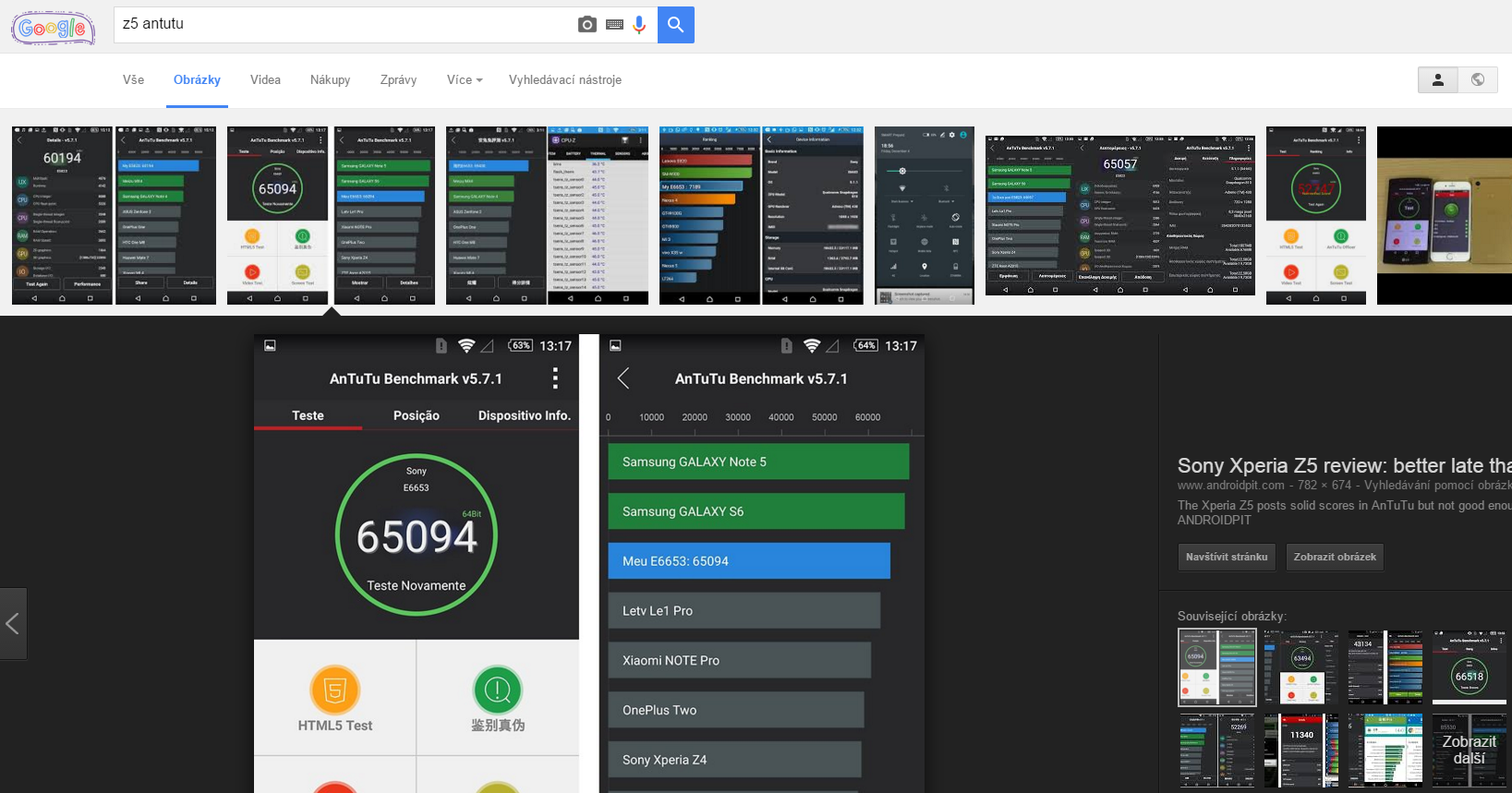The width and height of the screenshot is (1512, 793).
Task: Select private results person icon
Action: pos(1438,80)
